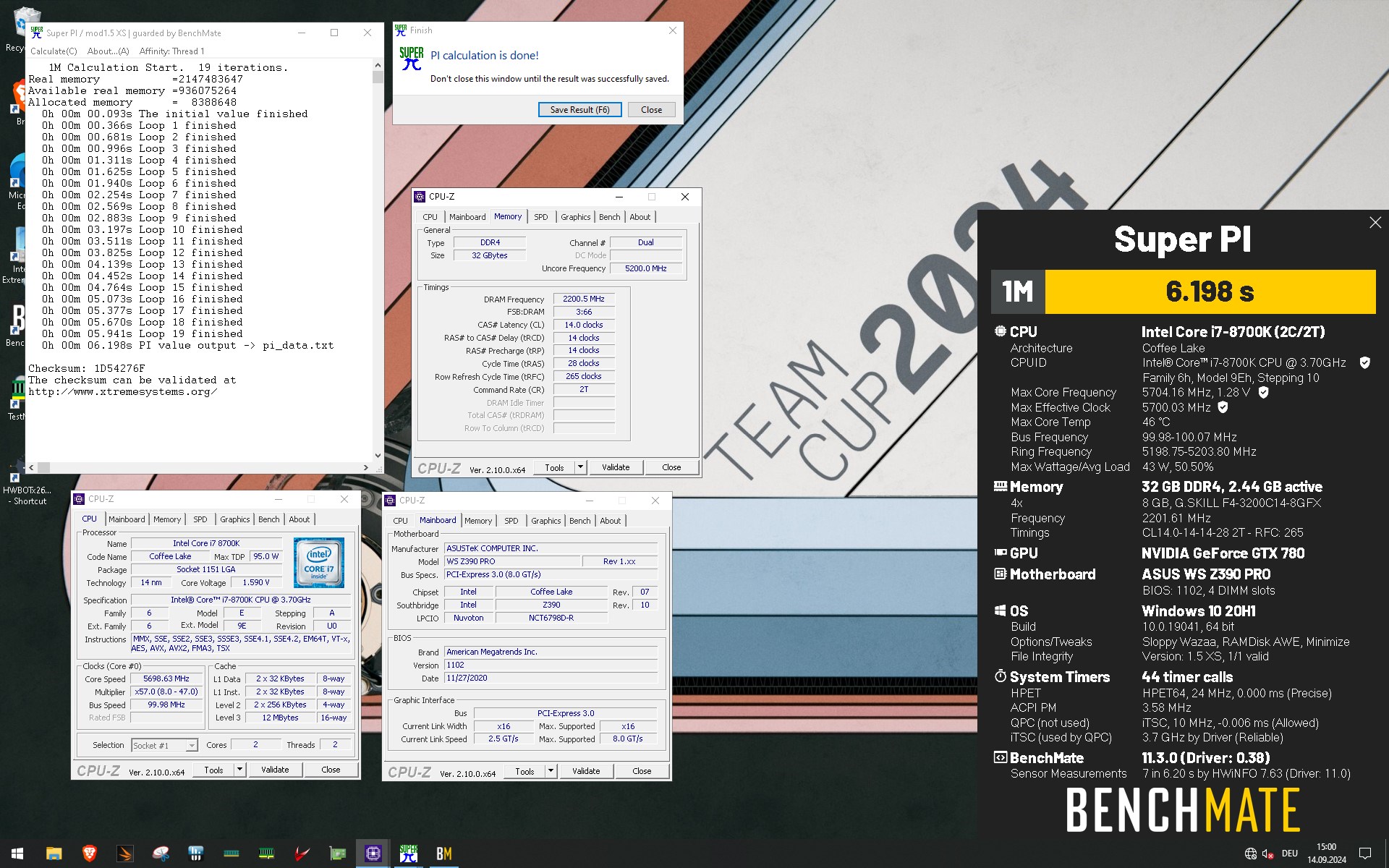The width and height of the screenshot is (1389, 868).
Task: Close the BenchMate result panel
Action: [x=1375, y=223]
